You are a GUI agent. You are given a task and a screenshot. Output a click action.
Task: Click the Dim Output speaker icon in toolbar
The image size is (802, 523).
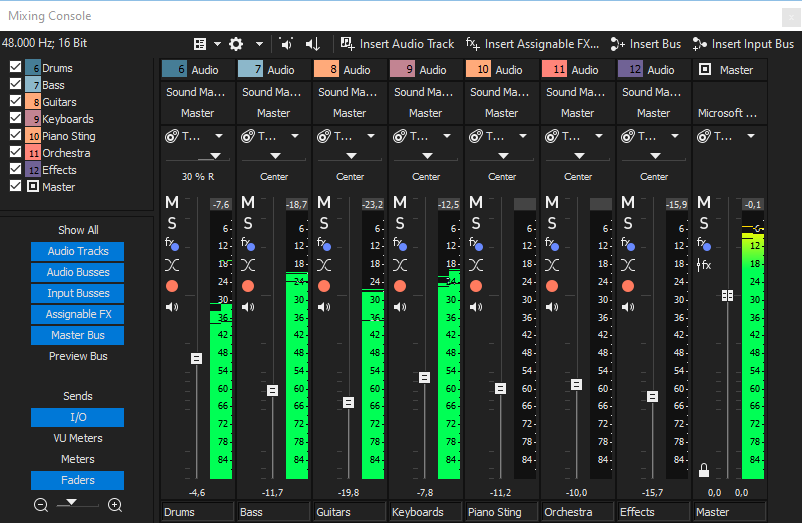tap(287, 44)
